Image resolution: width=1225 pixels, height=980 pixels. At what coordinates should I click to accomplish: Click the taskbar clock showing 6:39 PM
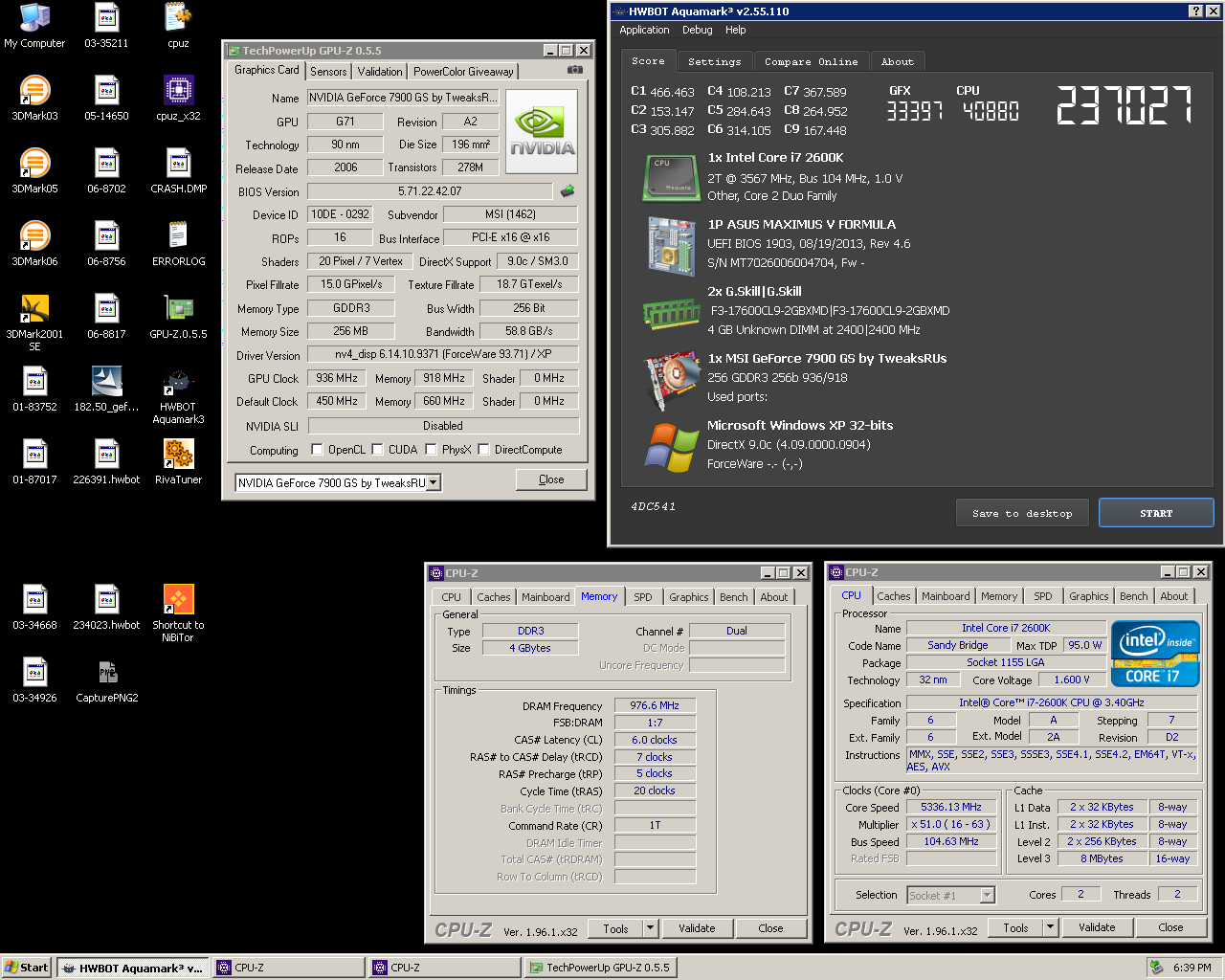coord(1192,968)
